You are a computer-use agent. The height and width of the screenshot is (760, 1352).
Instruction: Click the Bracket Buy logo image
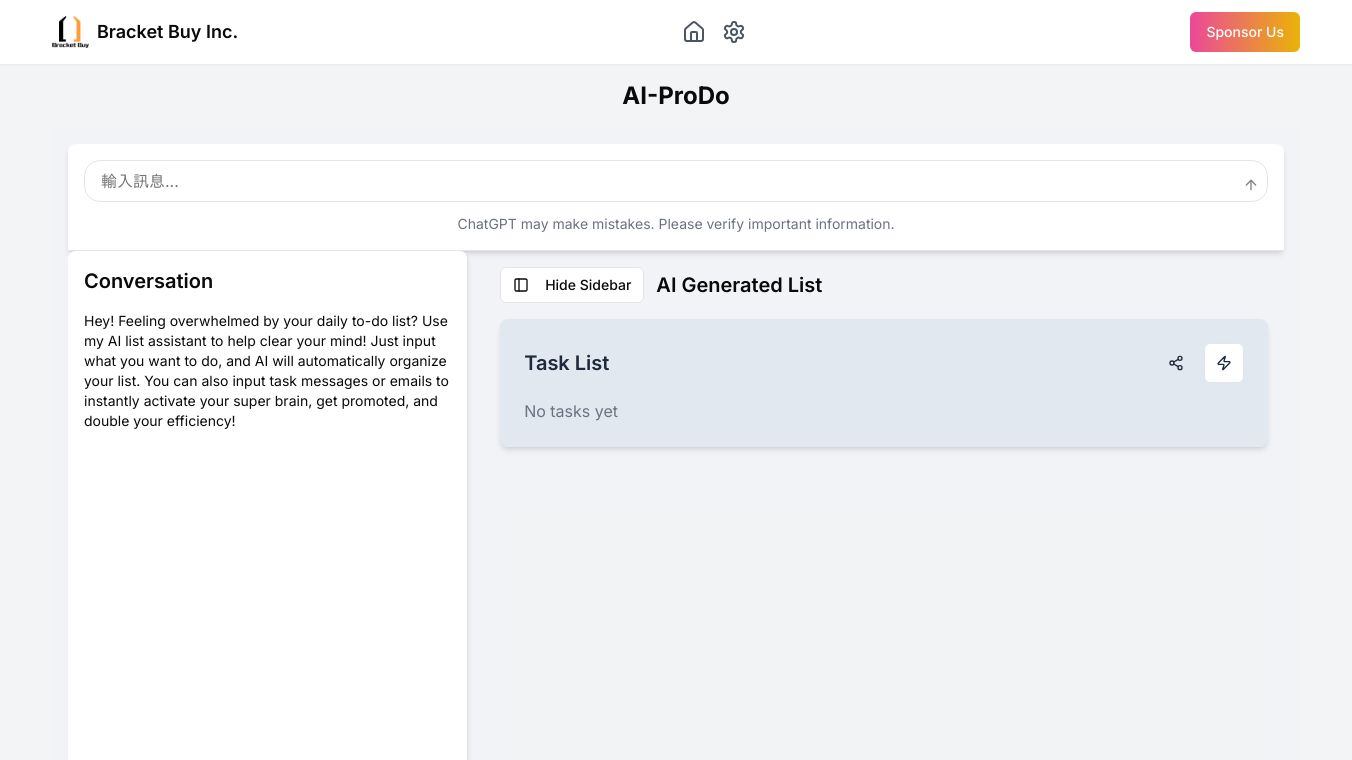click(x=70, y=32)
